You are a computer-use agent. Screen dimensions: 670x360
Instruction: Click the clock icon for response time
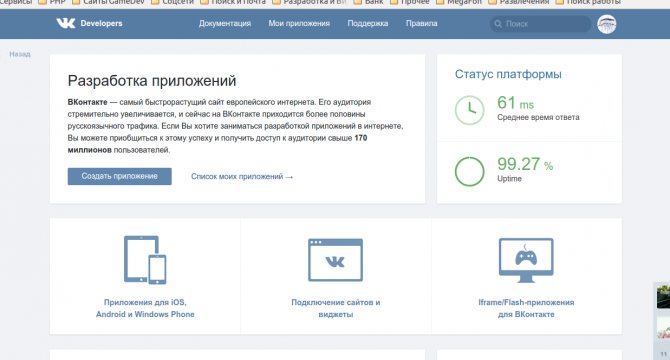click(470, 110)
